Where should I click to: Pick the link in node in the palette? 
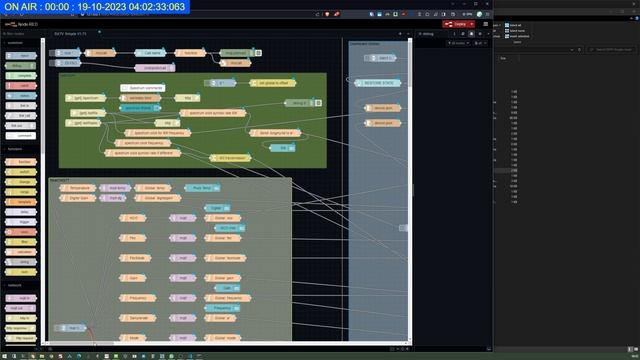(21, 106)
